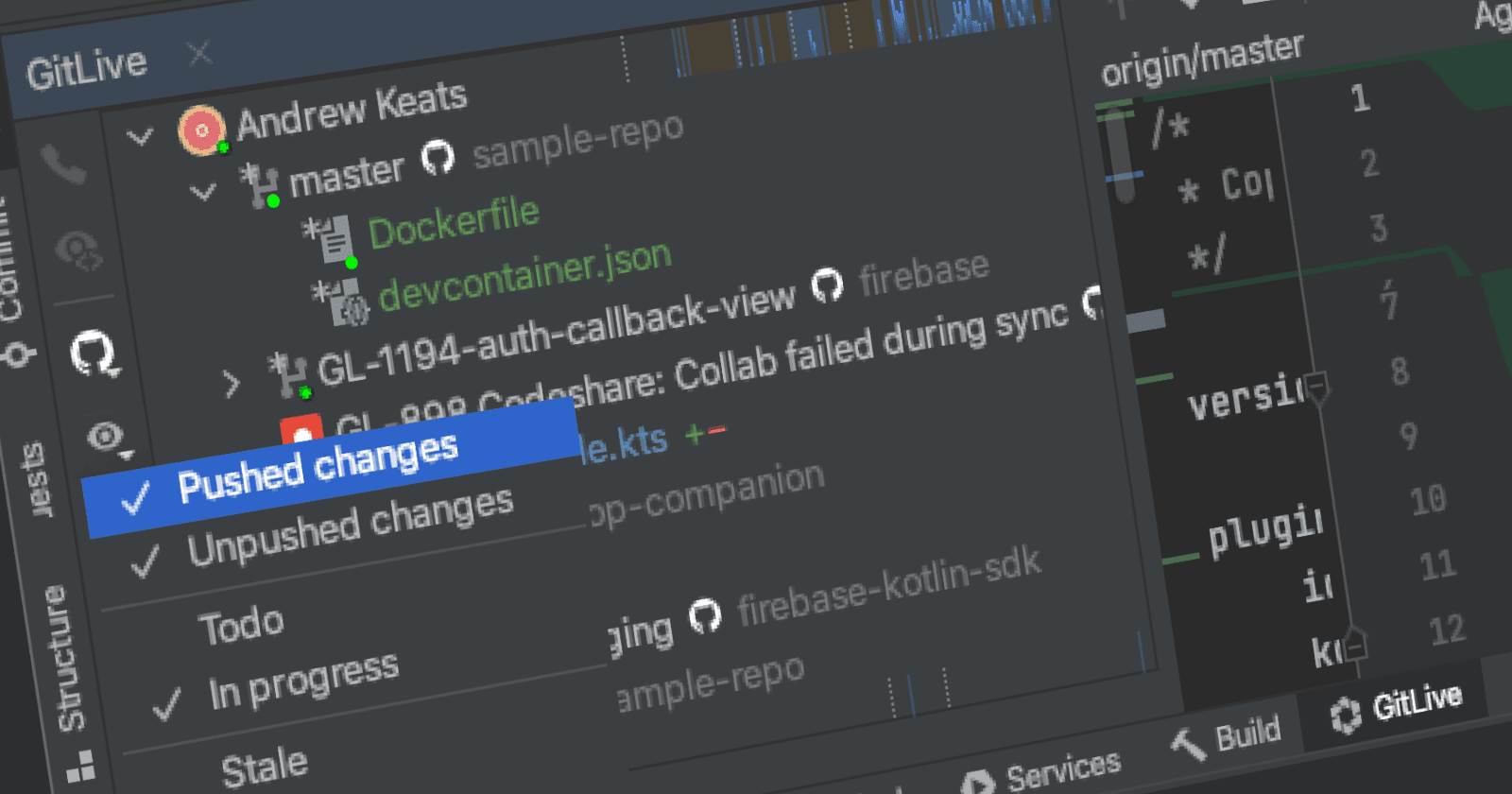
Task: Click the codeshare icon below the phone
Action: (x=78, y=251)
